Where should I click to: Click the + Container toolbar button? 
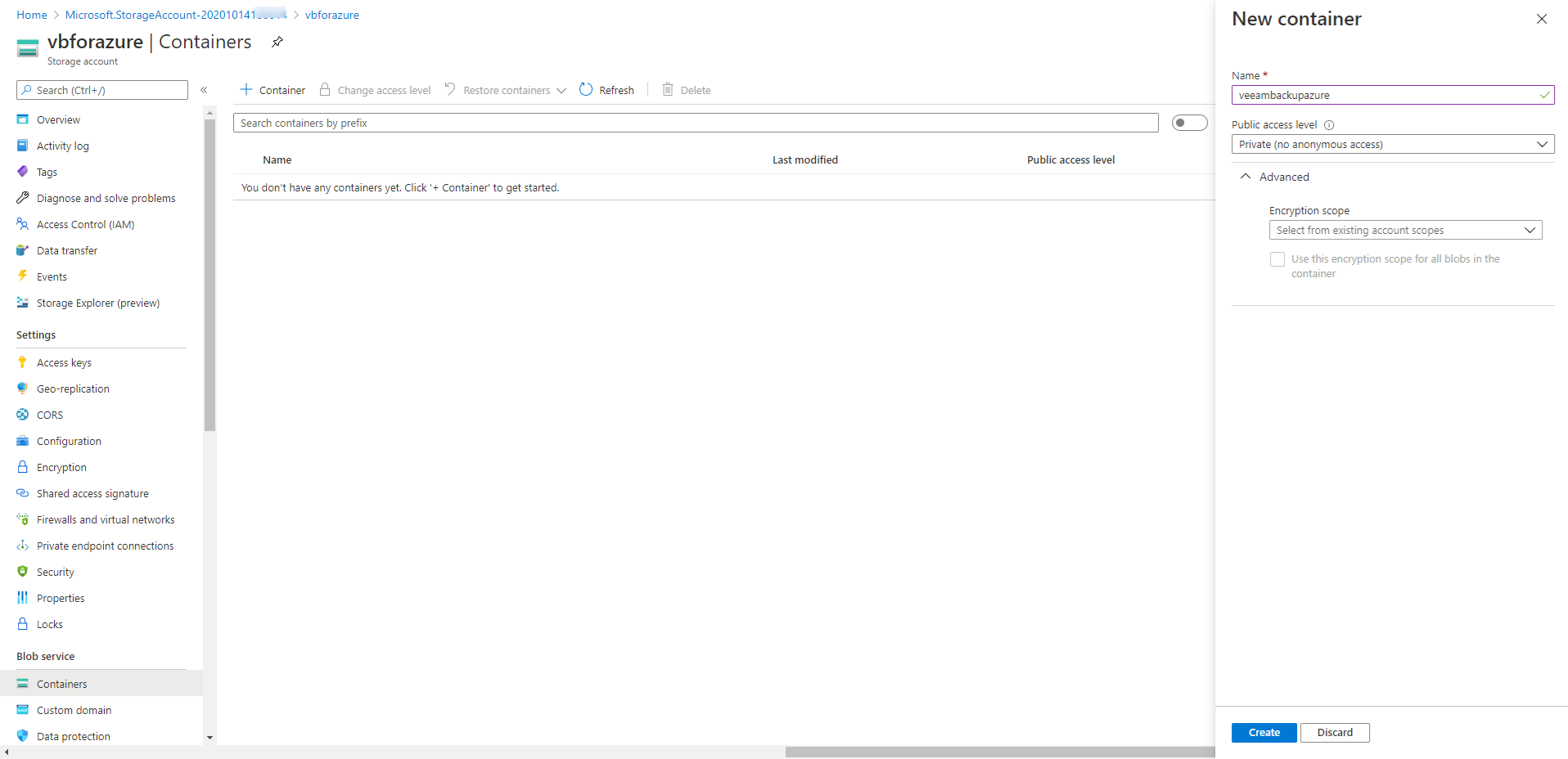pyautogui.click(x=273, y=90)
